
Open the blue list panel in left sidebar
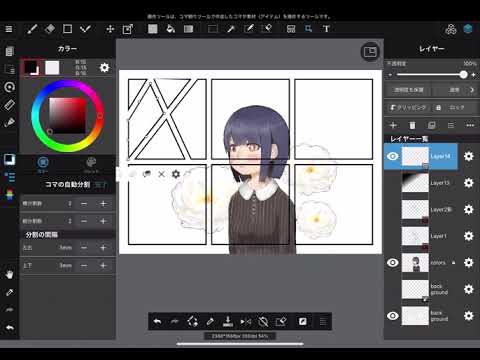tap(9, 177)
